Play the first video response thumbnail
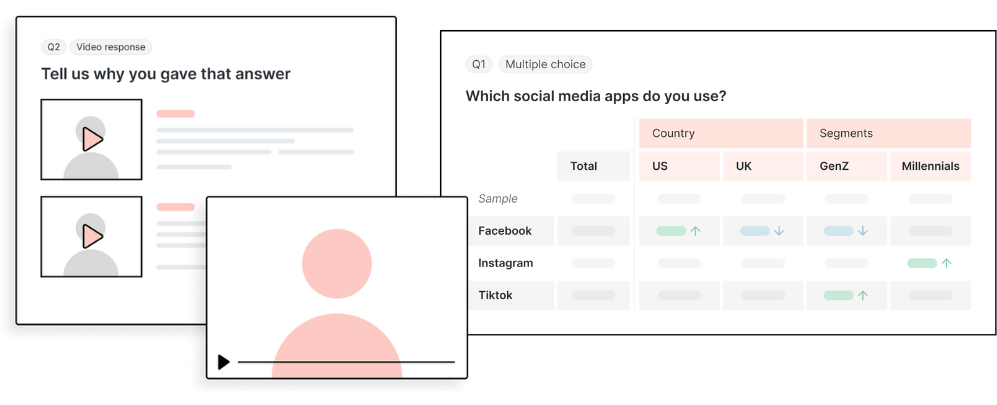This screenshot has width=997, height=405. click(92, 139)
